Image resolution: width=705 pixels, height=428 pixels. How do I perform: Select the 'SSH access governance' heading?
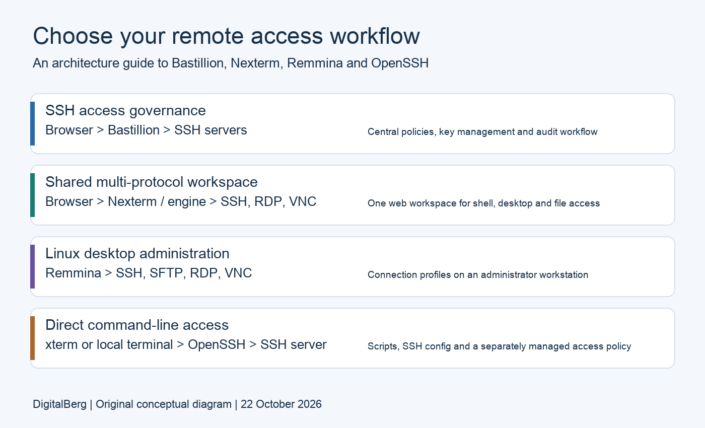click(x=125, y=111)
